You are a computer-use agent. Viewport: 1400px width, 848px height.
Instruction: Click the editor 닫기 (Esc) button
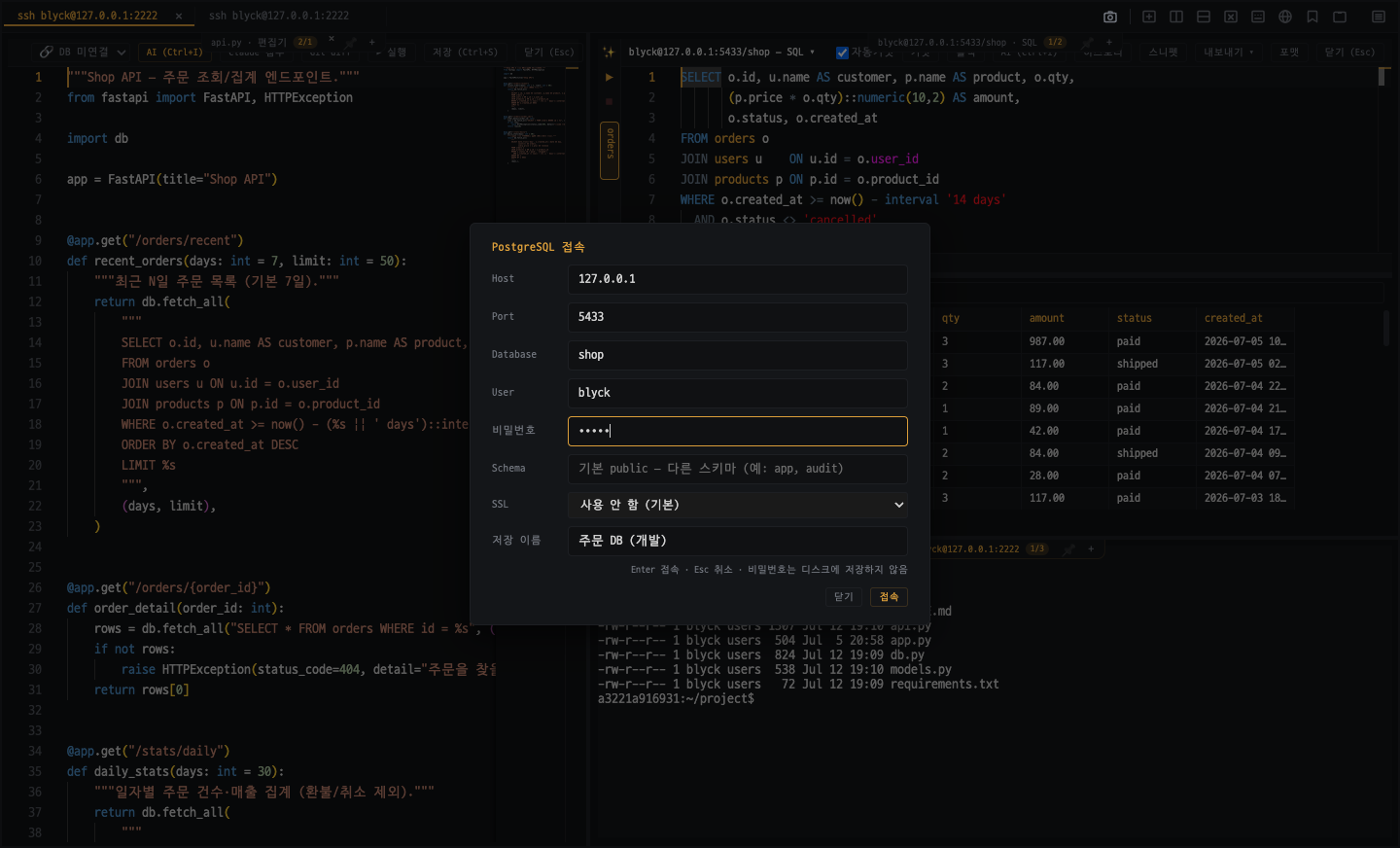tap(549, 53)
